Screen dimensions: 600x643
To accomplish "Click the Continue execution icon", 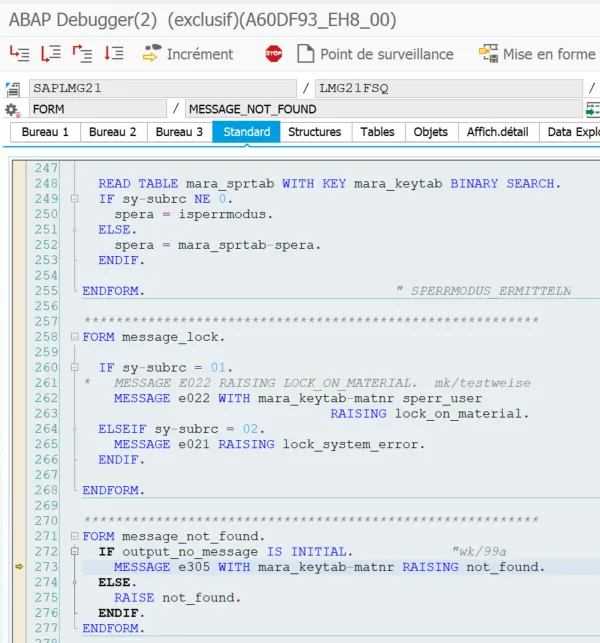I will (114, 54).
